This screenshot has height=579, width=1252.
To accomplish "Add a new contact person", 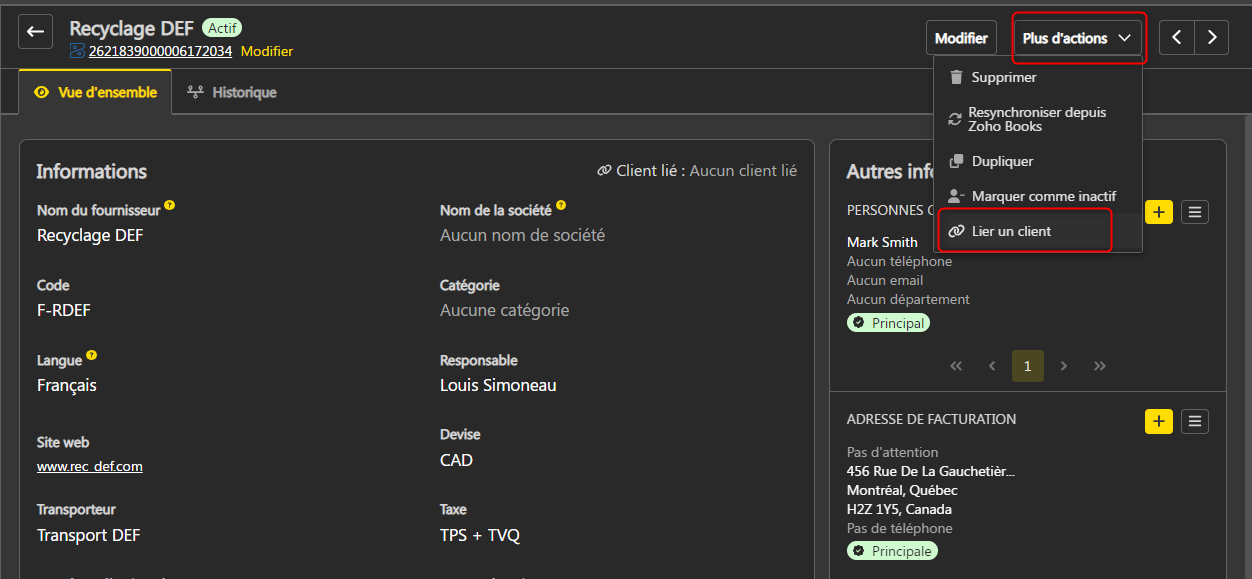I will (1158, 211).
